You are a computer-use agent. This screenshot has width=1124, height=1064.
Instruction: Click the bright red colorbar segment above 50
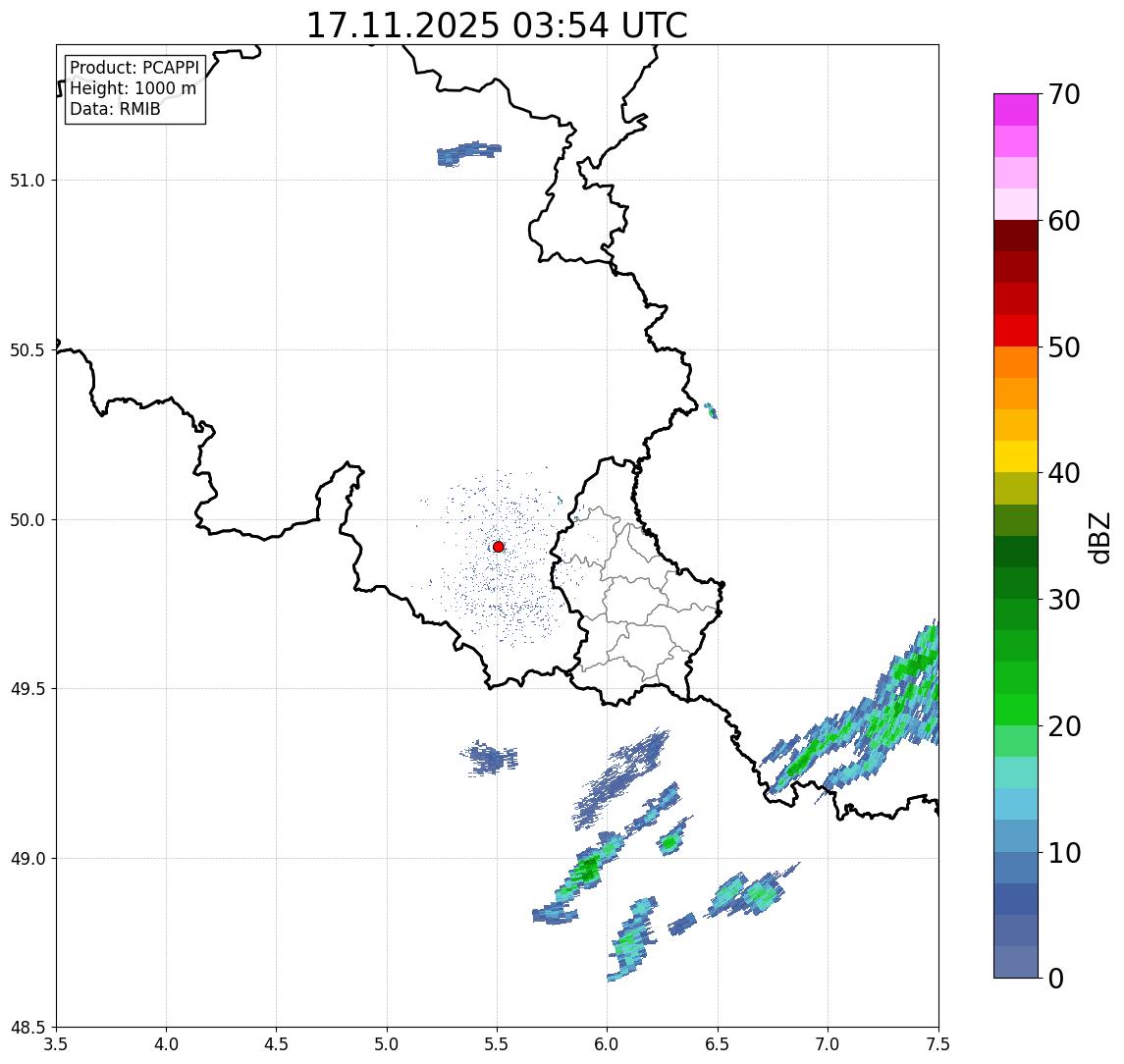(x=1016, y=331)
